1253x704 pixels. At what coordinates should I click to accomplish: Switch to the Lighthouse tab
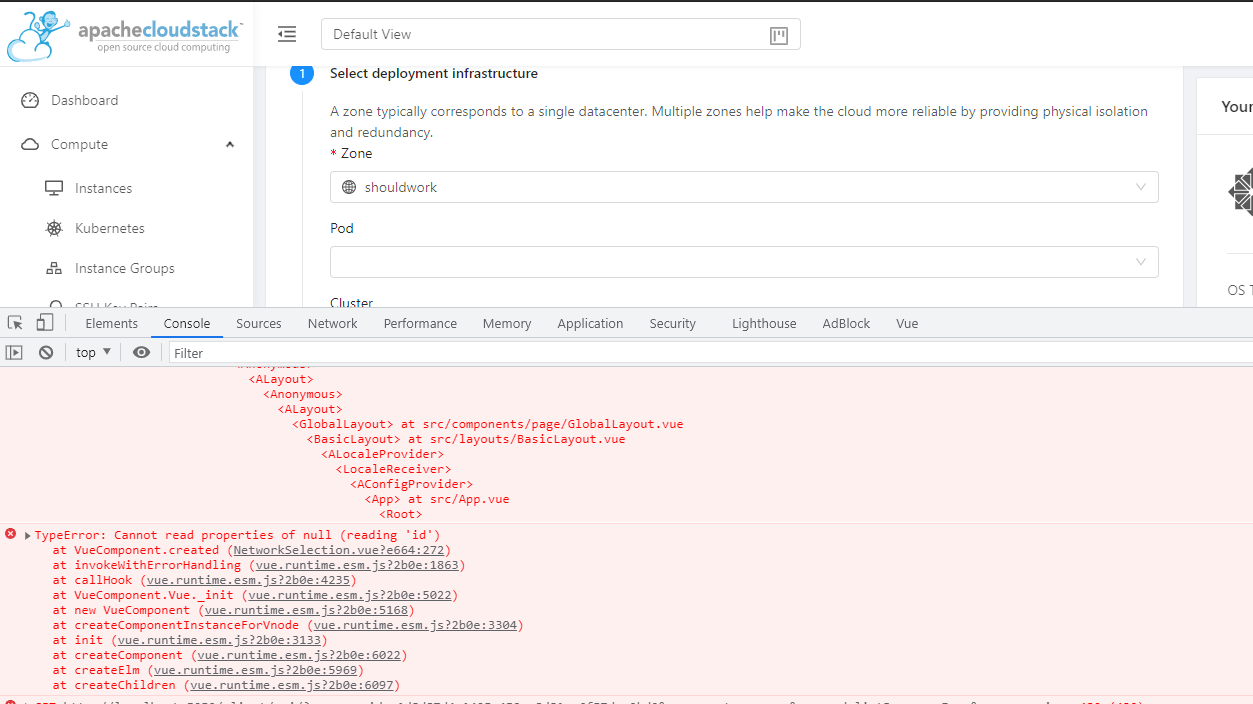pyautogui.click(x=764, y=323)
